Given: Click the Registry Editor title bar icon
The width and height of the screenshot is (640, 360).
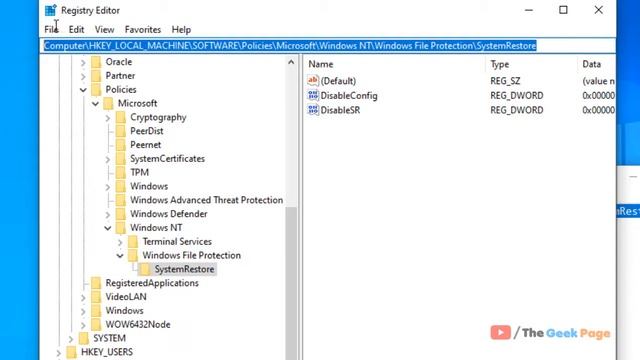Looking at the screenshot, I should pyautogui.click(x=51, y=10).
